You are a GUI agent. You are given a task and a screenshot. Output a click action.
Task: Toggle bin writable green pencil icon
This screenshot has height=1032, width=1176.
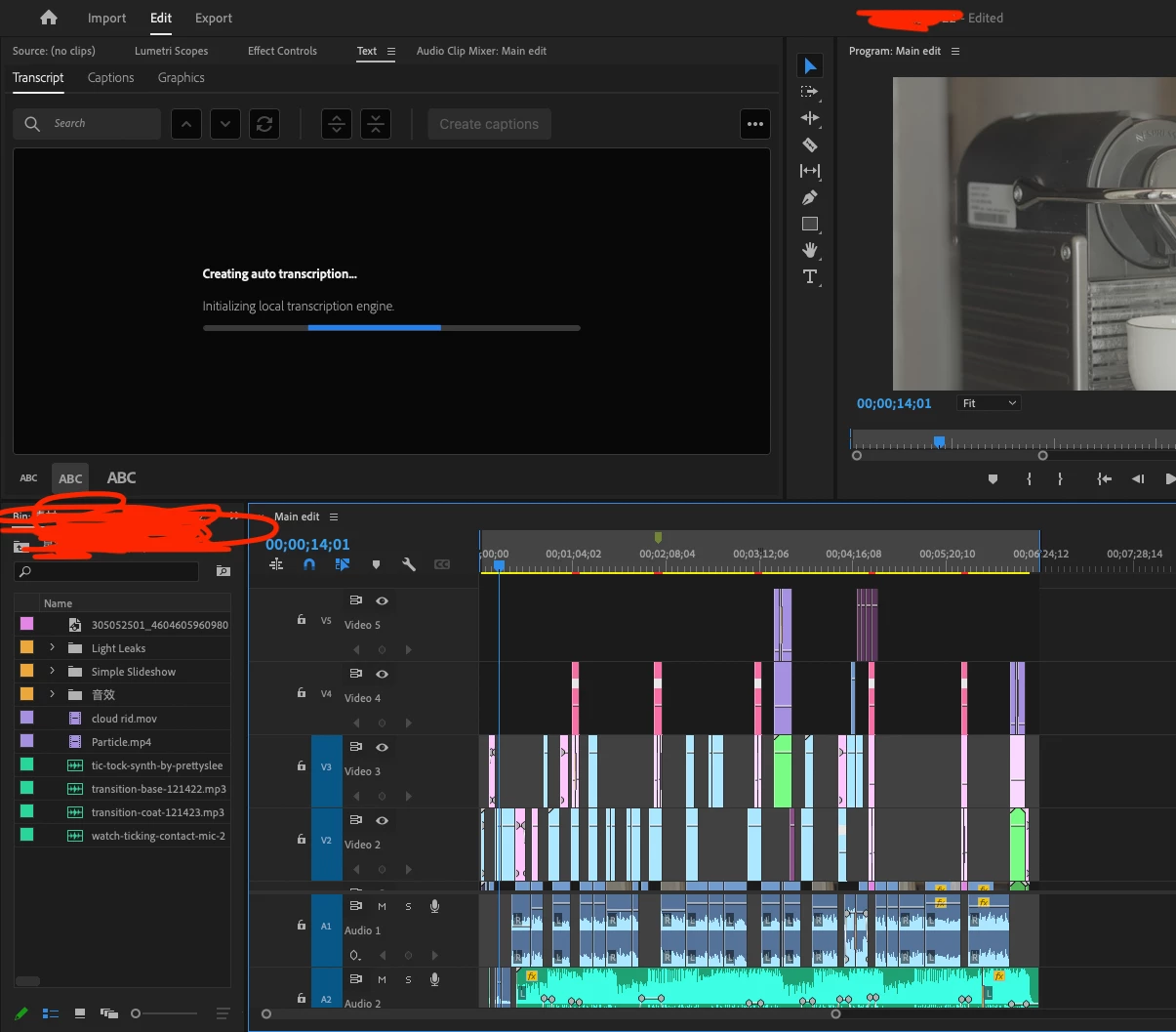[x=21, y=1013]
